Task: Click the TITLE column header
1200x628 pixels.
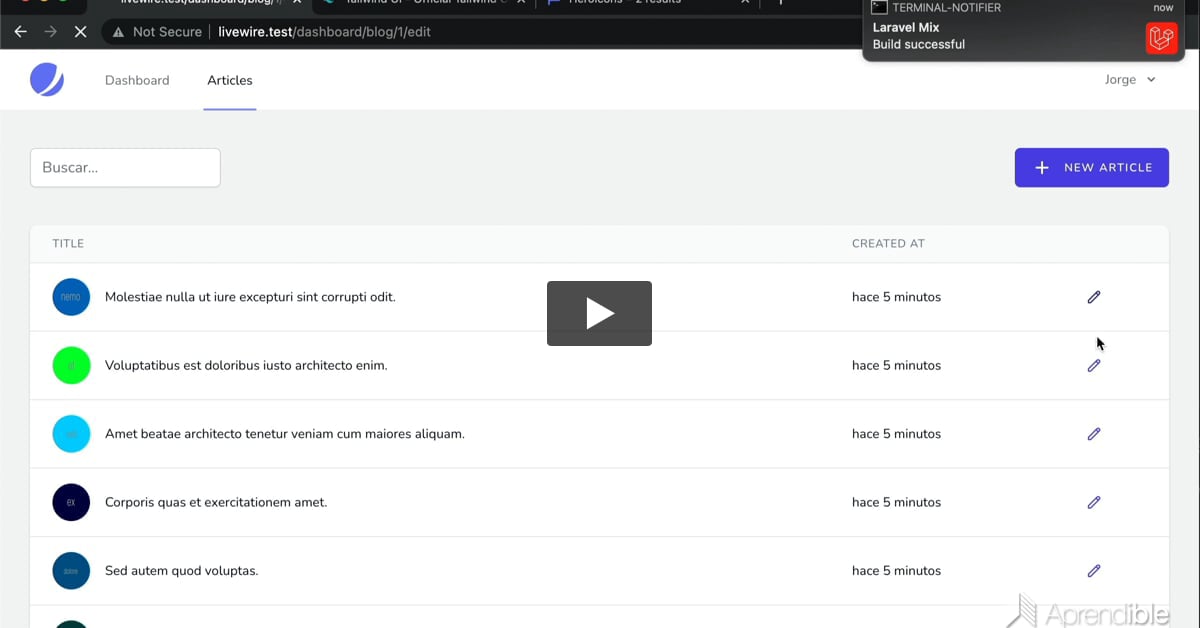Action: click(x=68, y=244)
